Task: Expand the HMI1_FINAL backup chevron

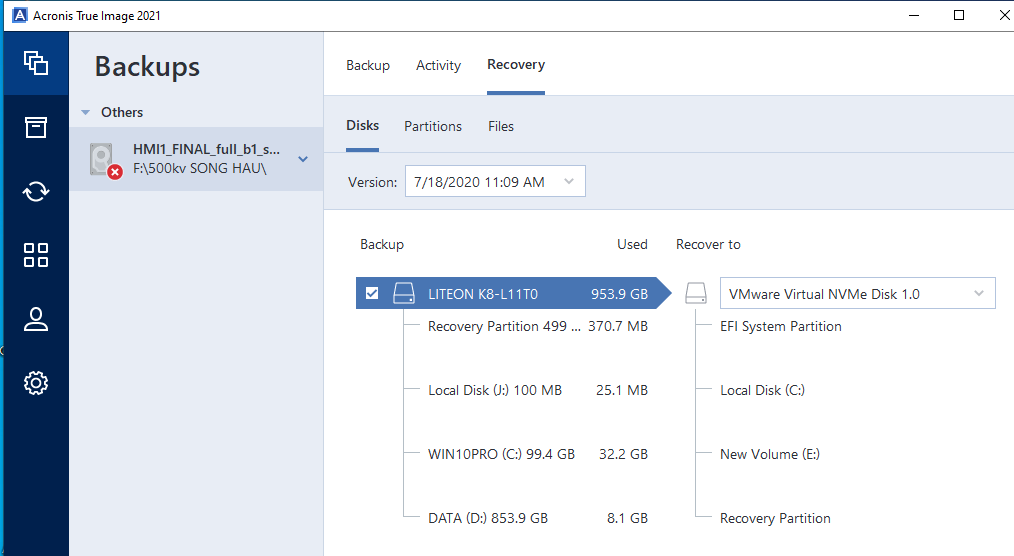Action: point(303,159)
